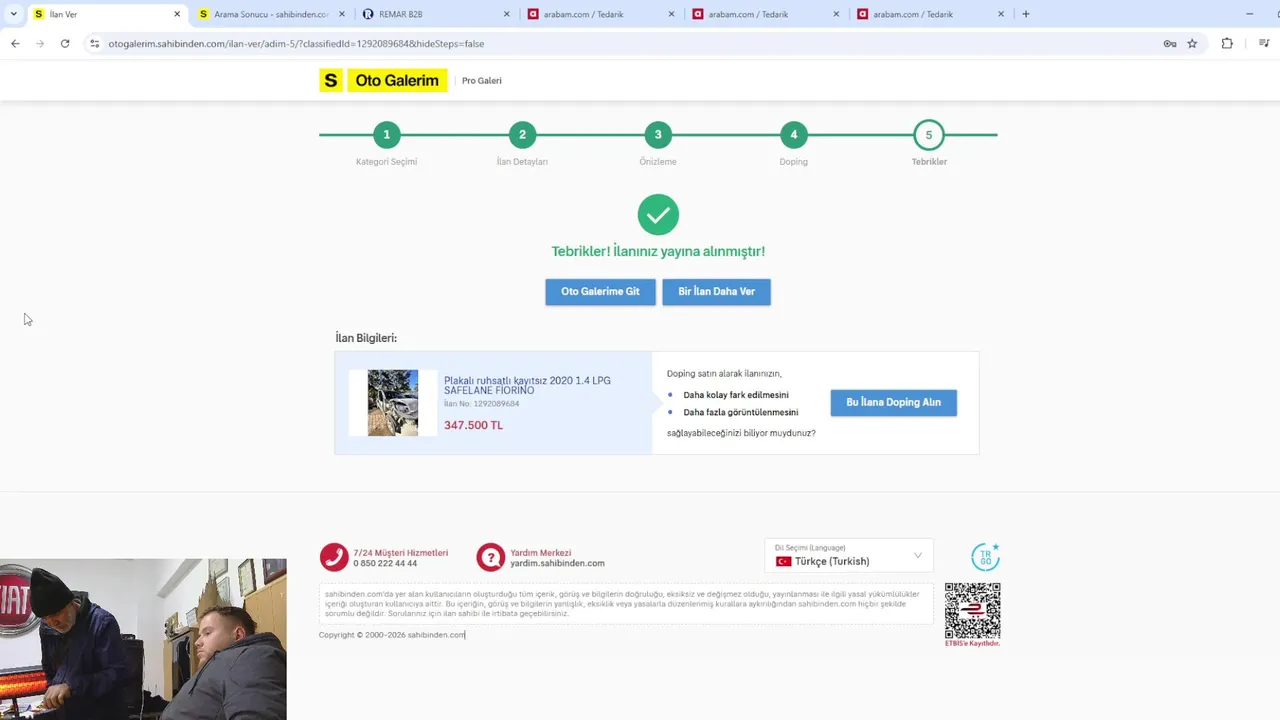Screen dimensions: 1280x720
Task: Click the ETBIS QR code
Action: (973, 610)
